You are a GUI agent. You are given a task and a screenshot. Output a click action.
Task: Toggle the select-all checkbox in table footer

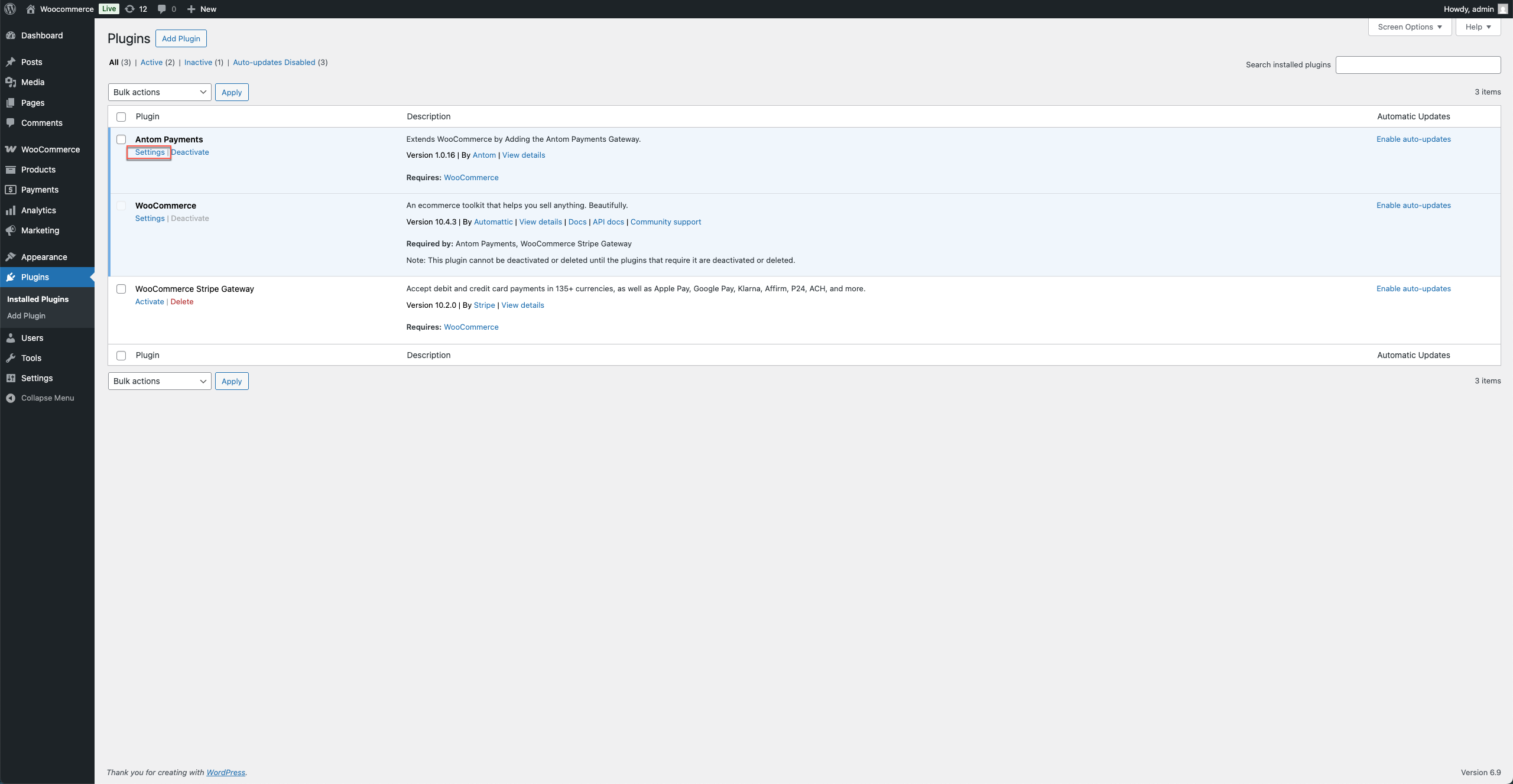(121, 356)
